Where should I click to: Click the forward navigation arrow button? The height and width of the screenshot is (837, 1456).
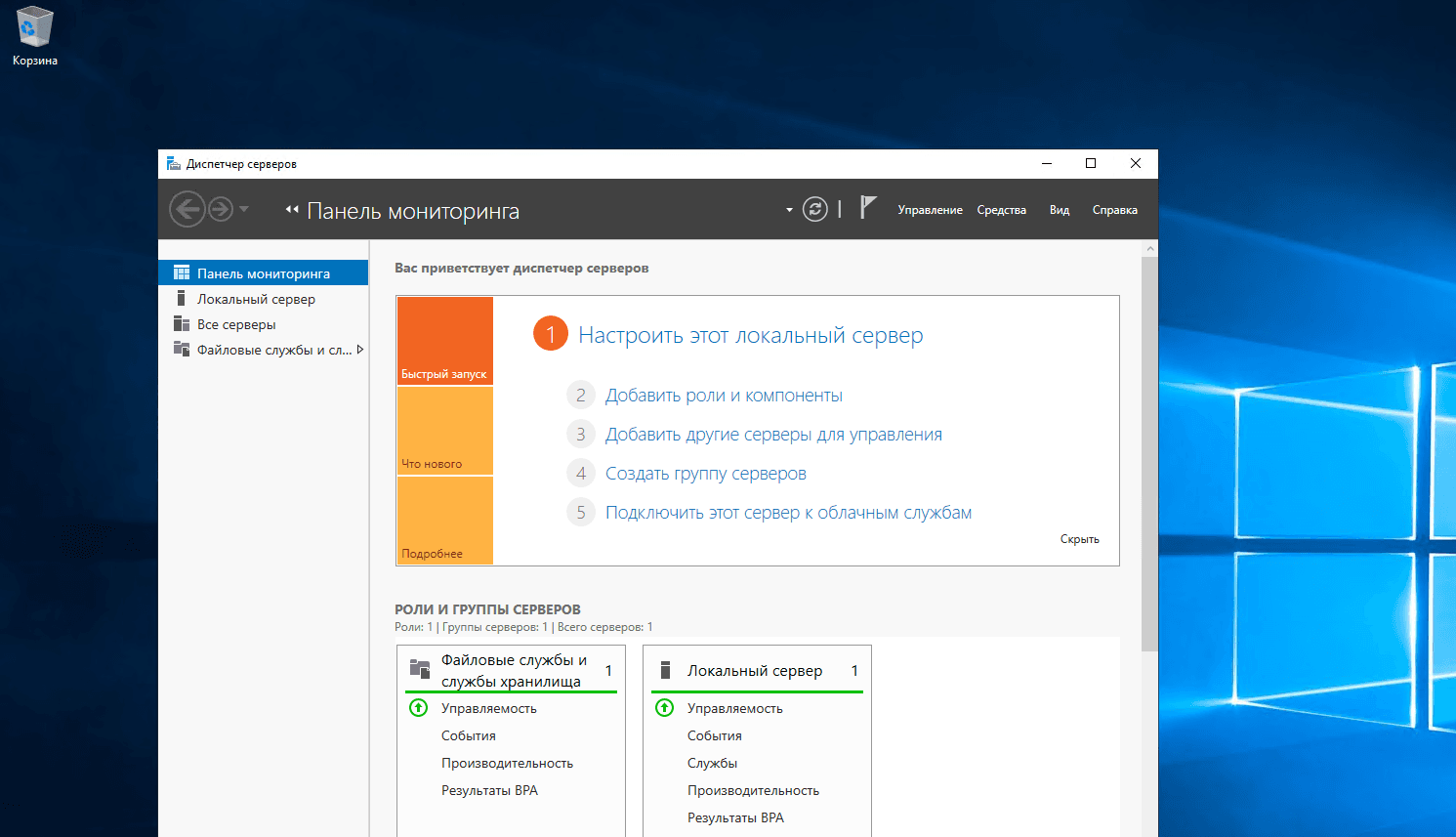[x=221, y=209]
